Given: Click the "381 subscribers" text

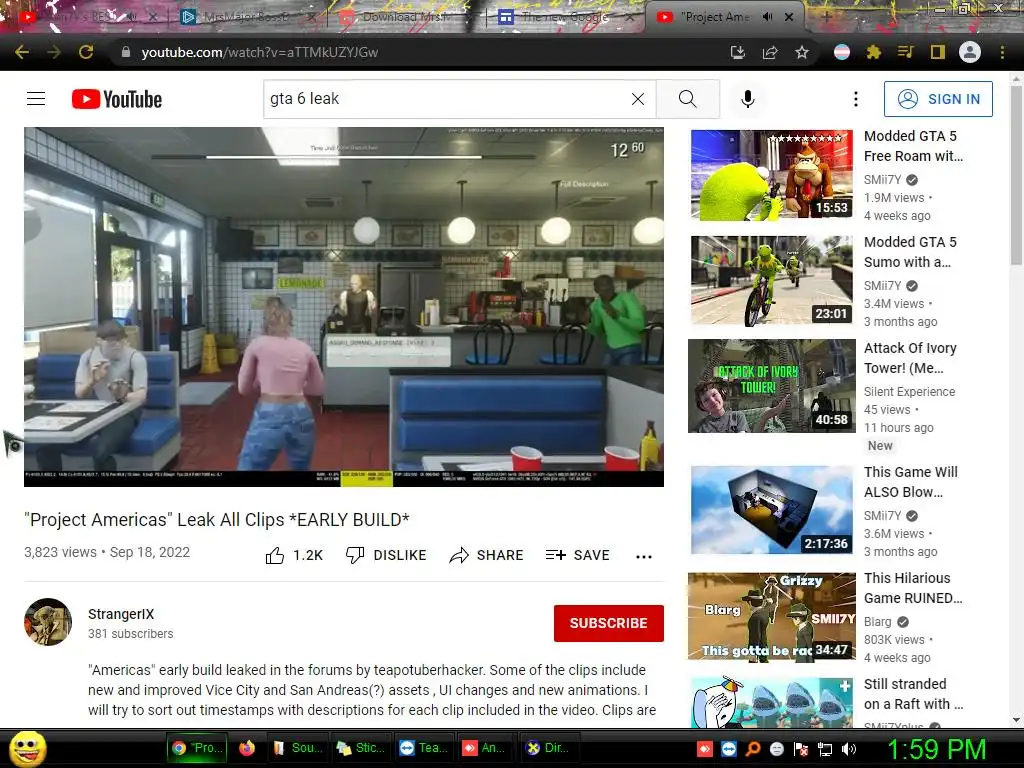Looking at the screenshot, I should [131, 633].
